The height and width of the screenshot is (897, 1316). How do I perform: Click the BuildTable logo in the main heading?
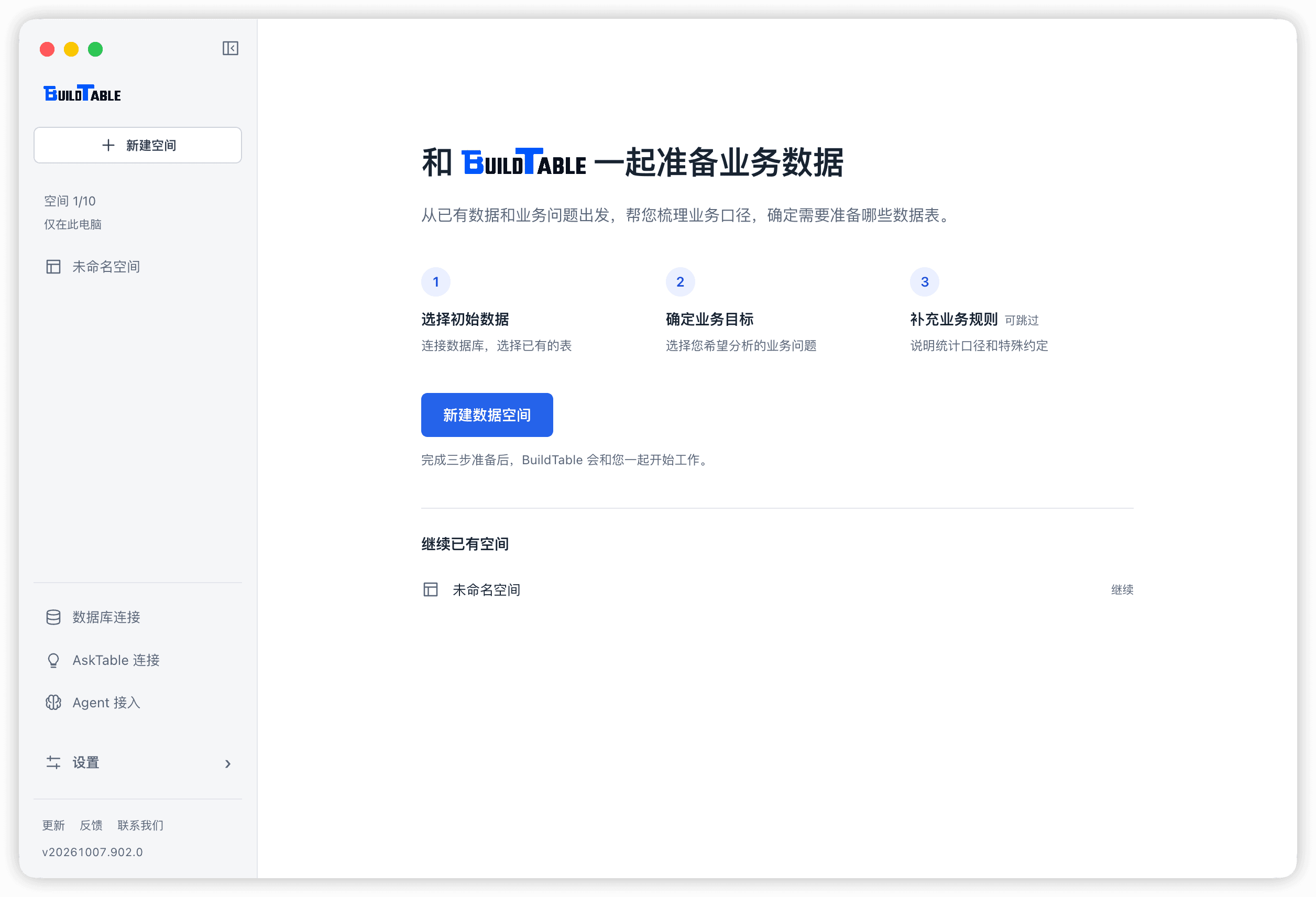(x=524, y=162)
